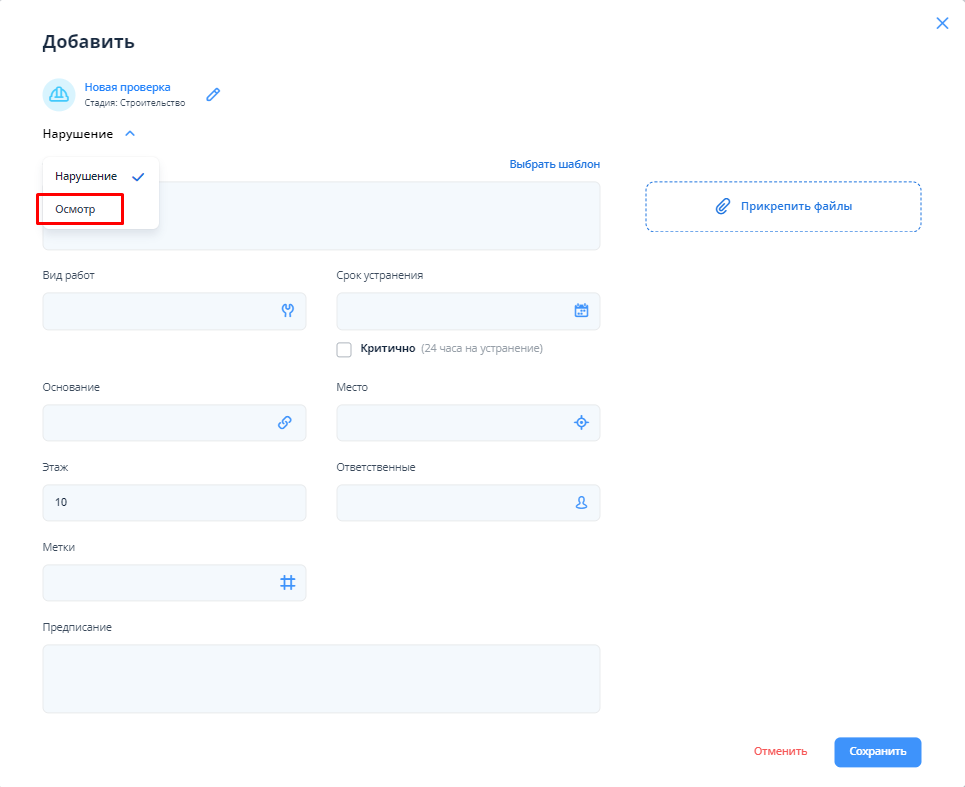Click the Выбрать шаблон link

554,164
